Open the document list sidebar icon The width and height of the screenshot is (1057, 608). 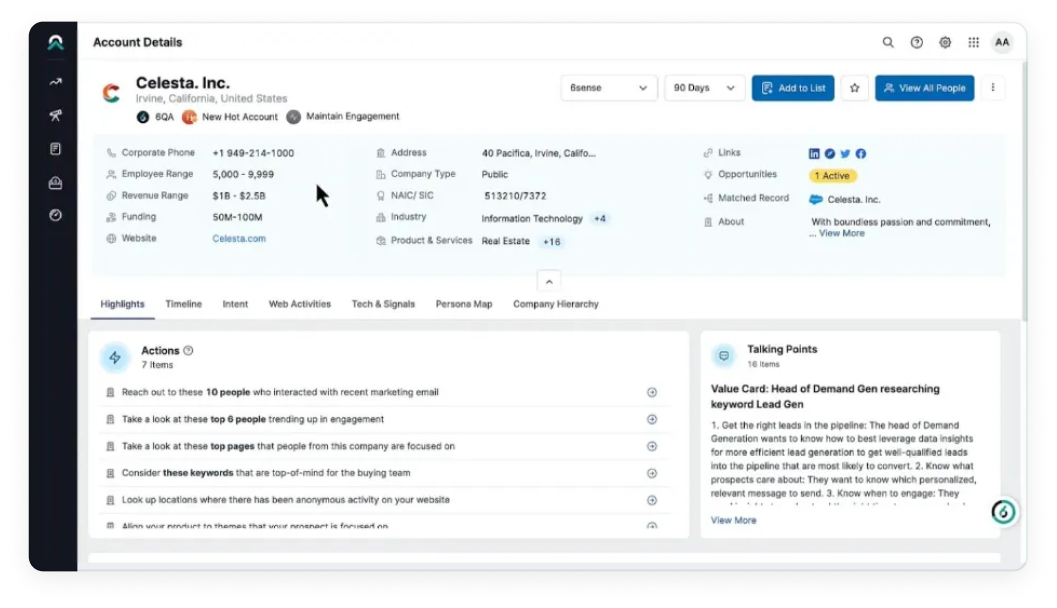tap(55, 148)
